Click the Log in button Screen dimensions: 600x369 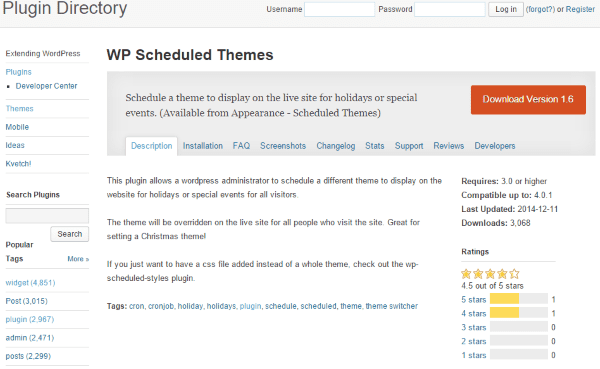click(505, 9)
